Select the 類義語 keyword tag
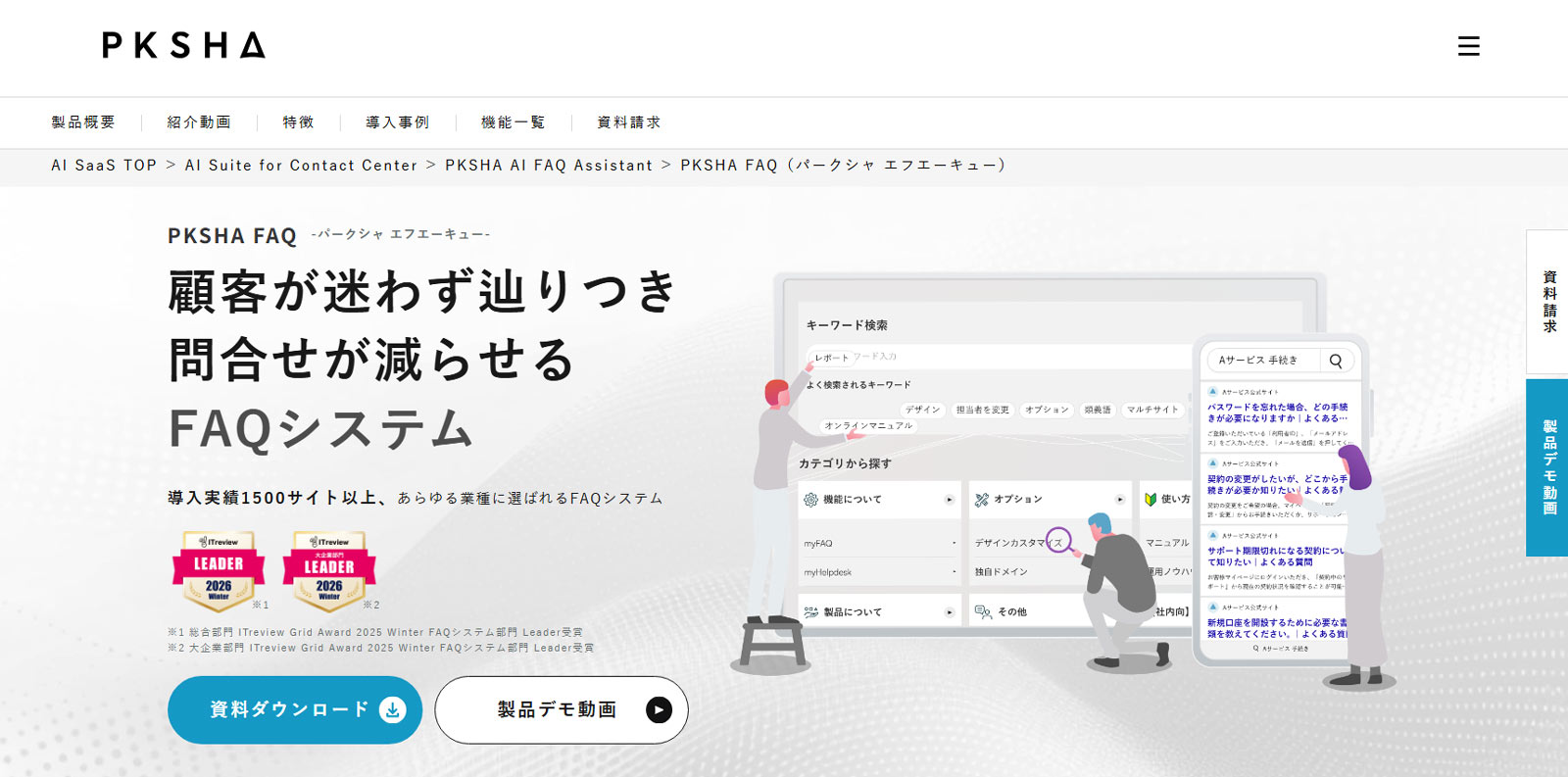This screenshot has width=1568, height=777. pos(1098,410)
